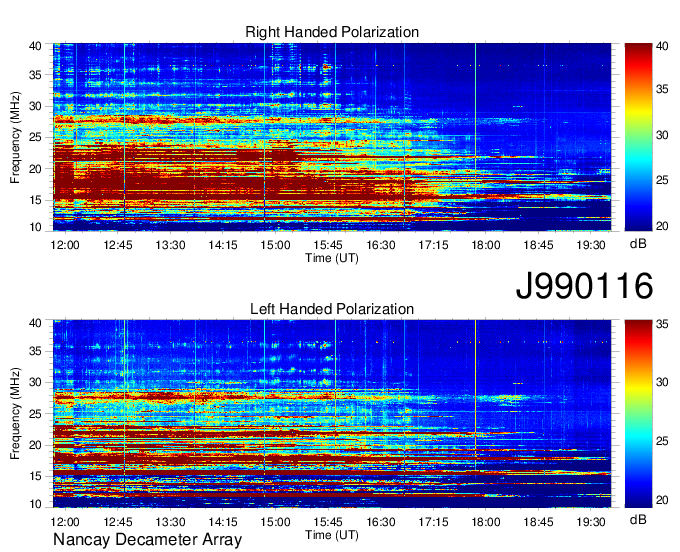680x552 pixels.
Task: Click the "Right Handed Polarization" plot title
Action: (332, 32)
